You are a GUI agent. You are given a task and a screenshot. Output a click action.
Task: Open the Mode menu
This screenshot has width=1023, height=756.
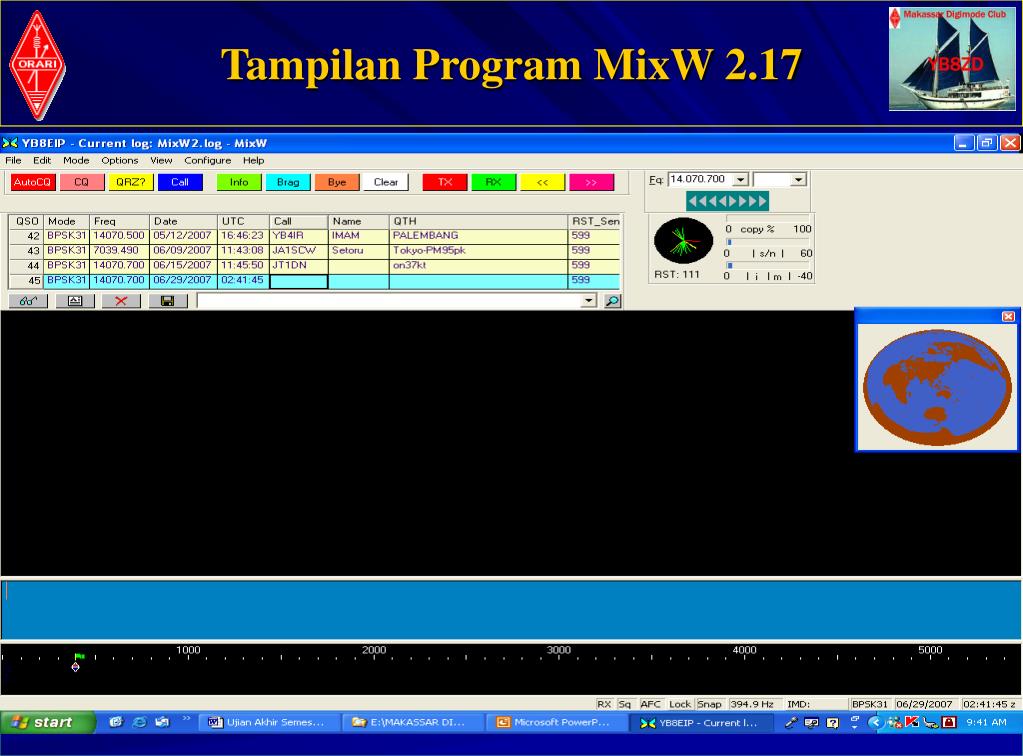[x=76, y=160]
